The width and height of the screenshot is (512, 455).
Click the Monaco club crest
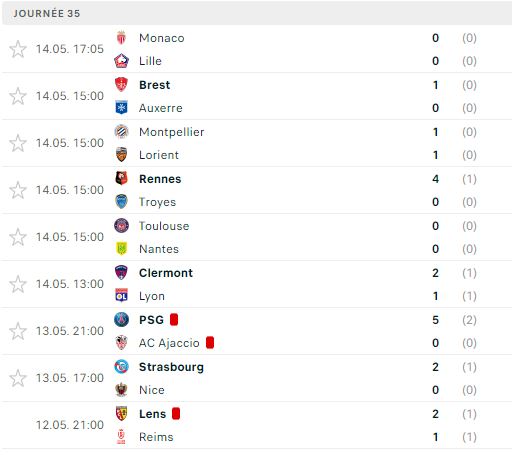click(x=121, y=38)
